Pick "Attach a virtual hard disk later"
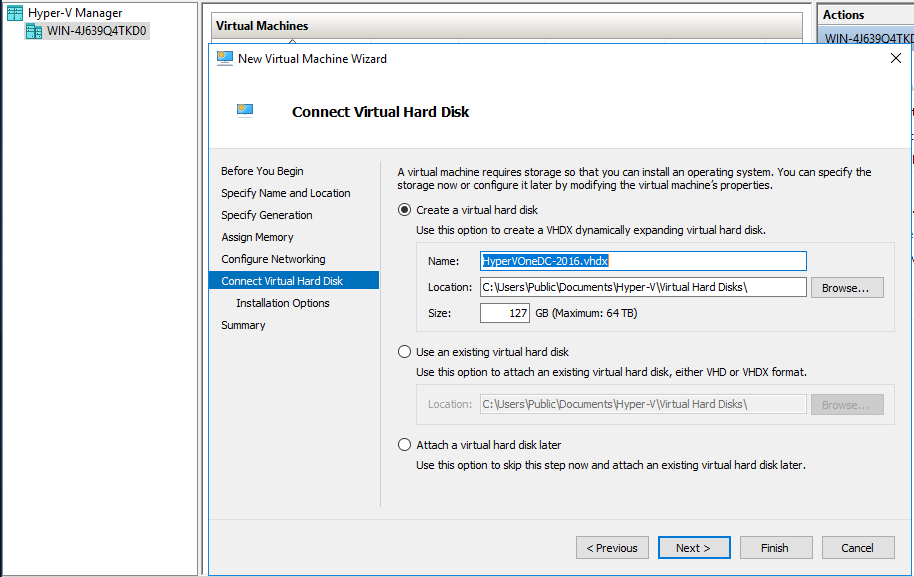This screenshot has height=577, width=914. coord(404,444)
